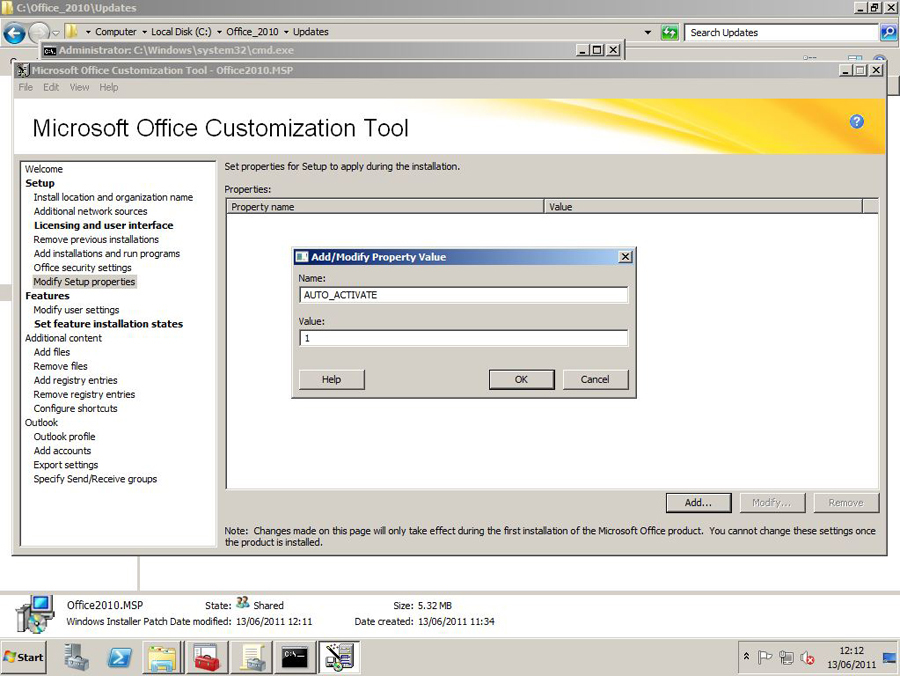Click Action Center flag tray icon
This screenshot has height=676, width=900.
coord(765,657)
